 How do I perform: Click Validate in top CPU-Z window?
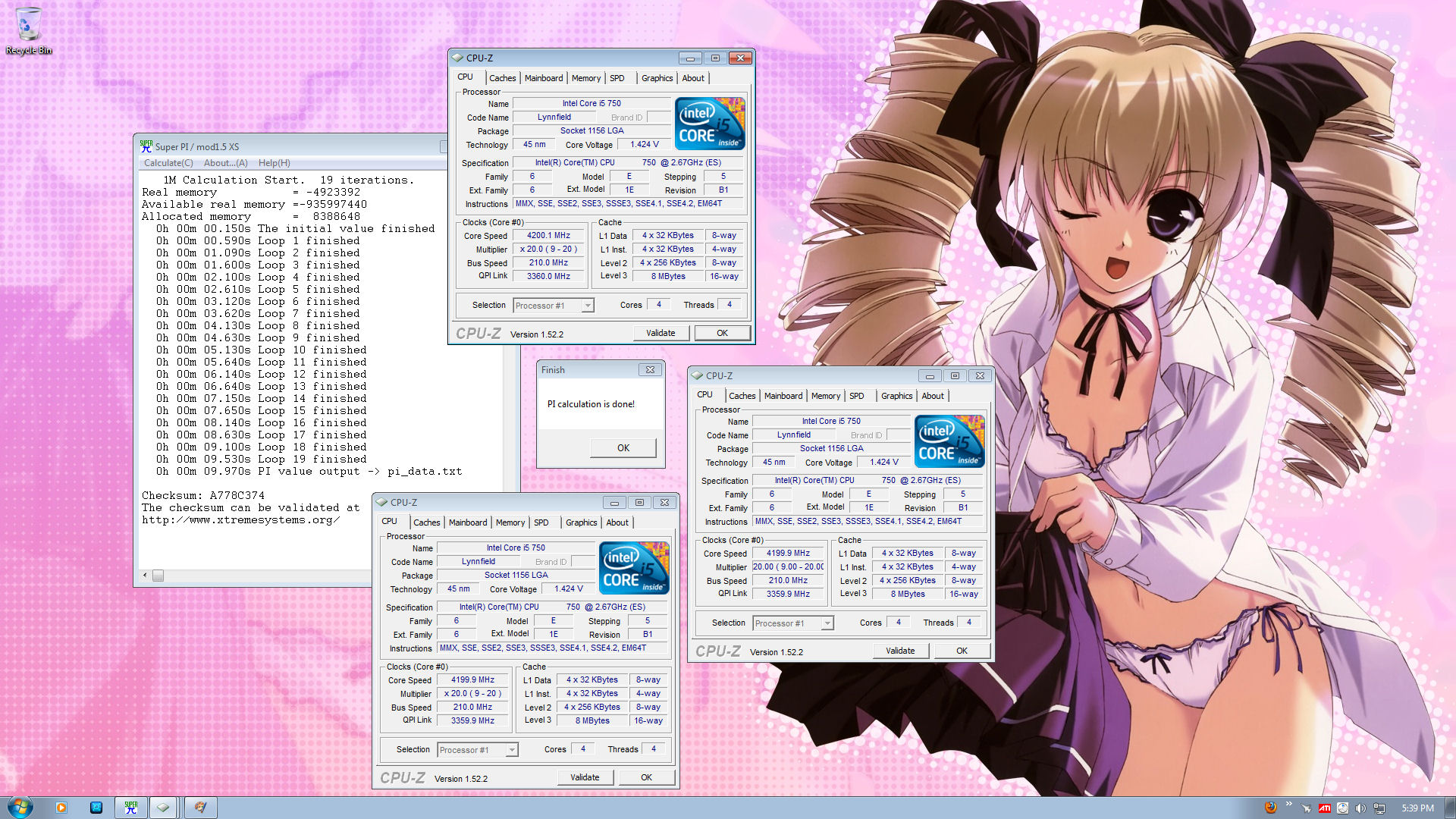pyautogui.click(x=661, y=333)
